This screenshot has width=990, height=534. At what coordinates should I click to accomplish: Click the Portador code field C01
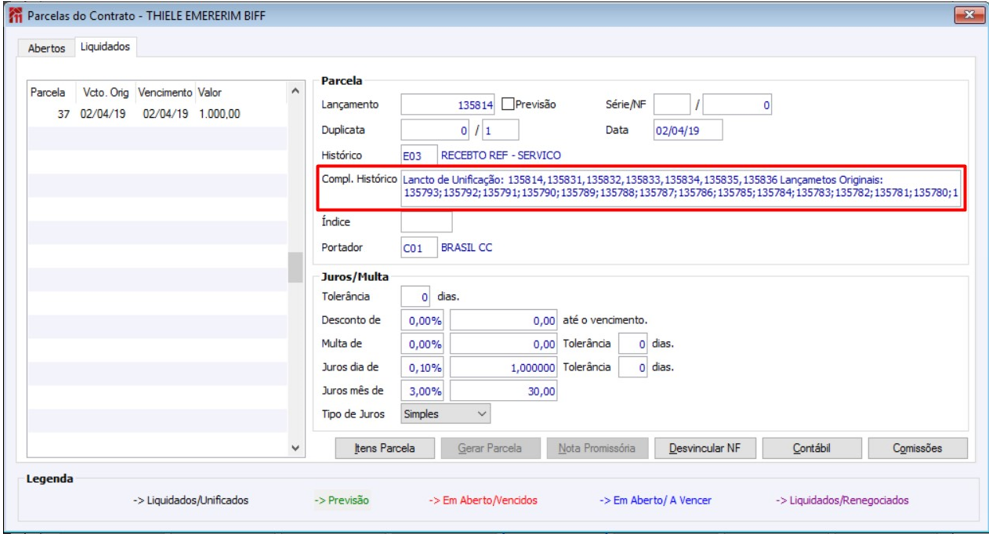[x=419, y=248]
